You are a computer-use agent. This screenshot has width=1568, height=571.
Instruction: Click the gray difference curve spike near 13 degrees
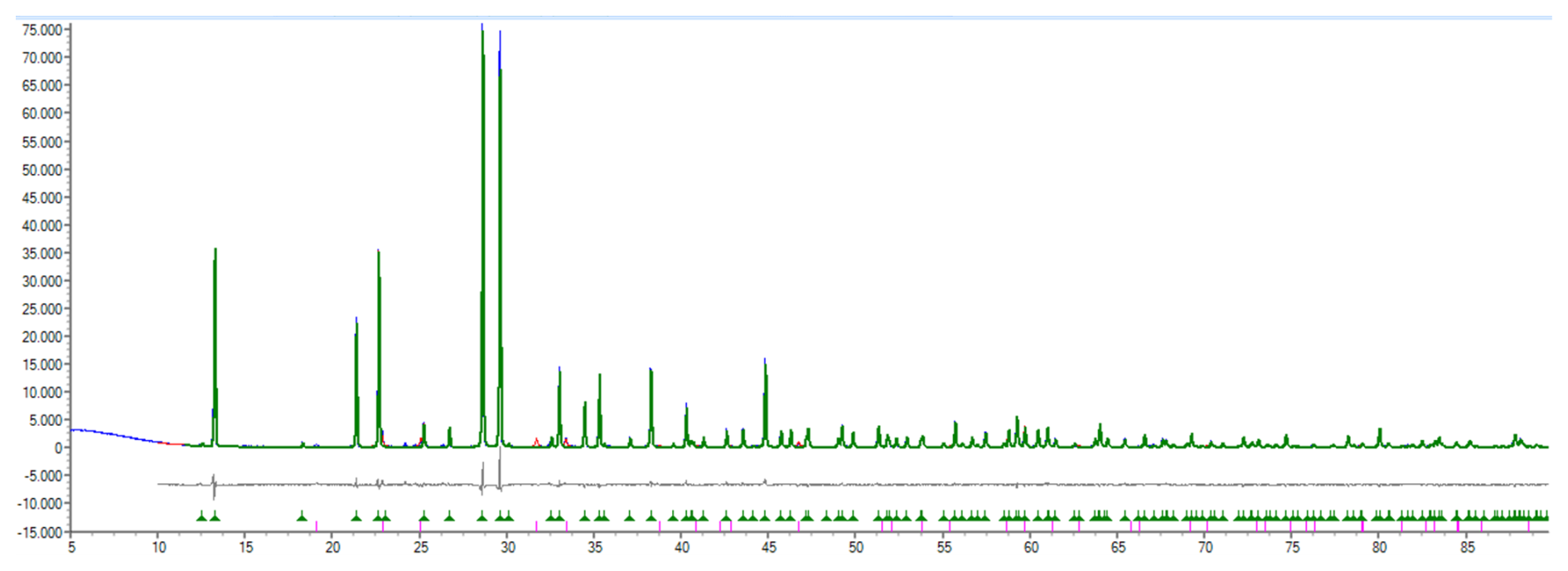[x=214, y=489]
